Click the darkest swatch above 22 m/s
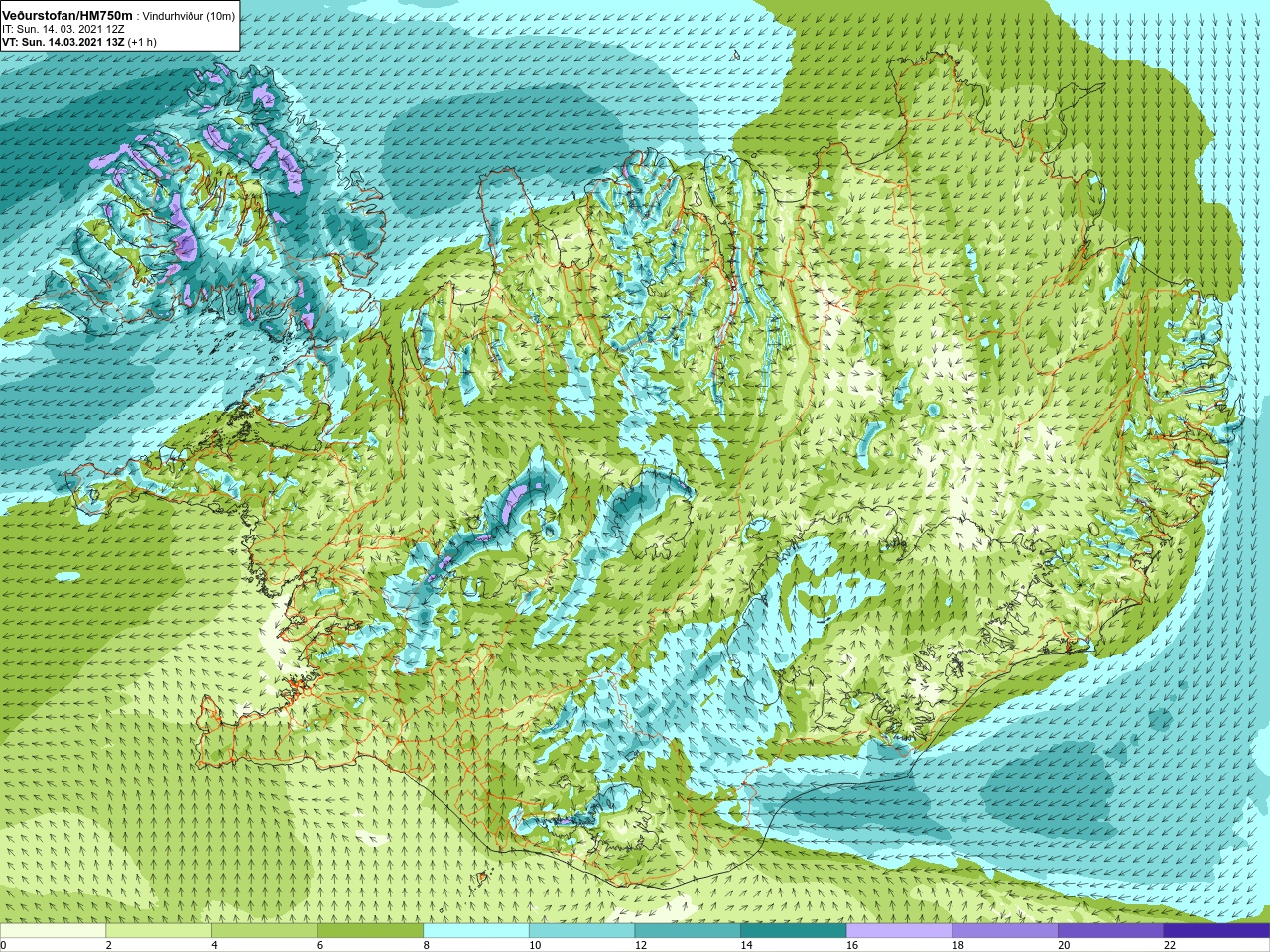Viewport: 1270px width, 952px height. click(x=1216, y=931)
